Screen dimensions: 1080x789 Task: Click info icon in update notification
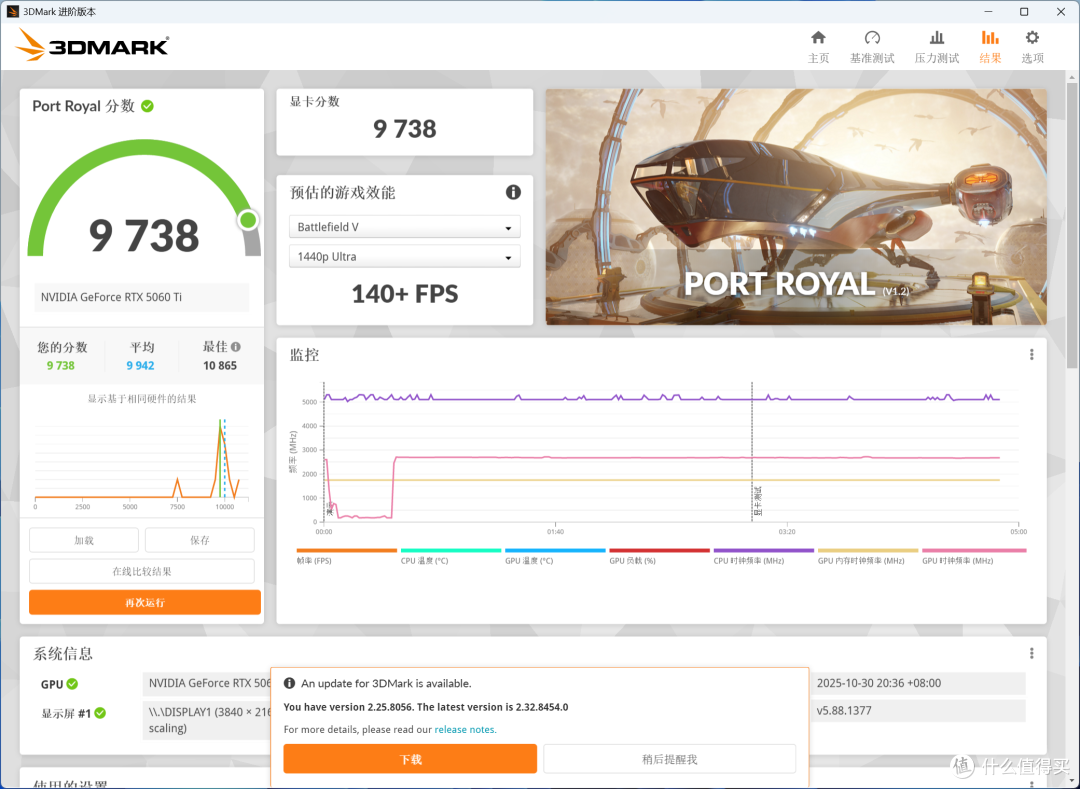[x=289, y=683]
